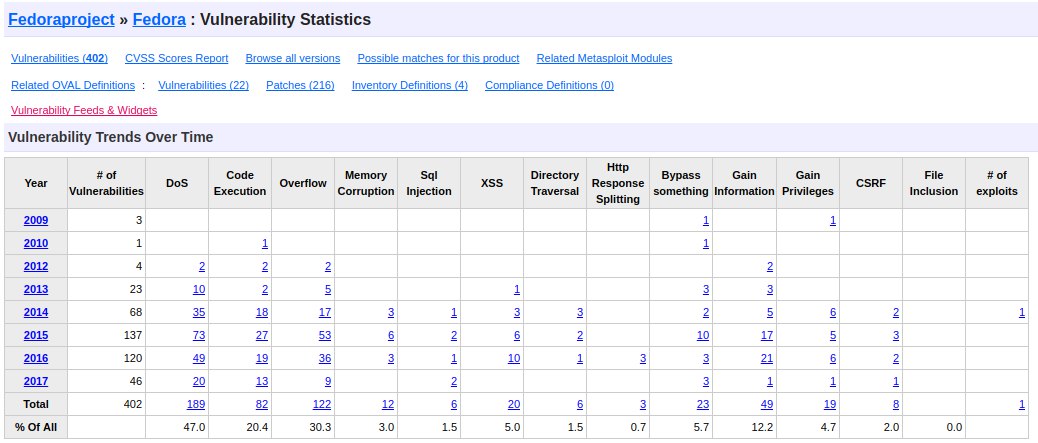Open 2014 DoS count 35
Screen dimensions: 1038x443
tap(199, 313)
